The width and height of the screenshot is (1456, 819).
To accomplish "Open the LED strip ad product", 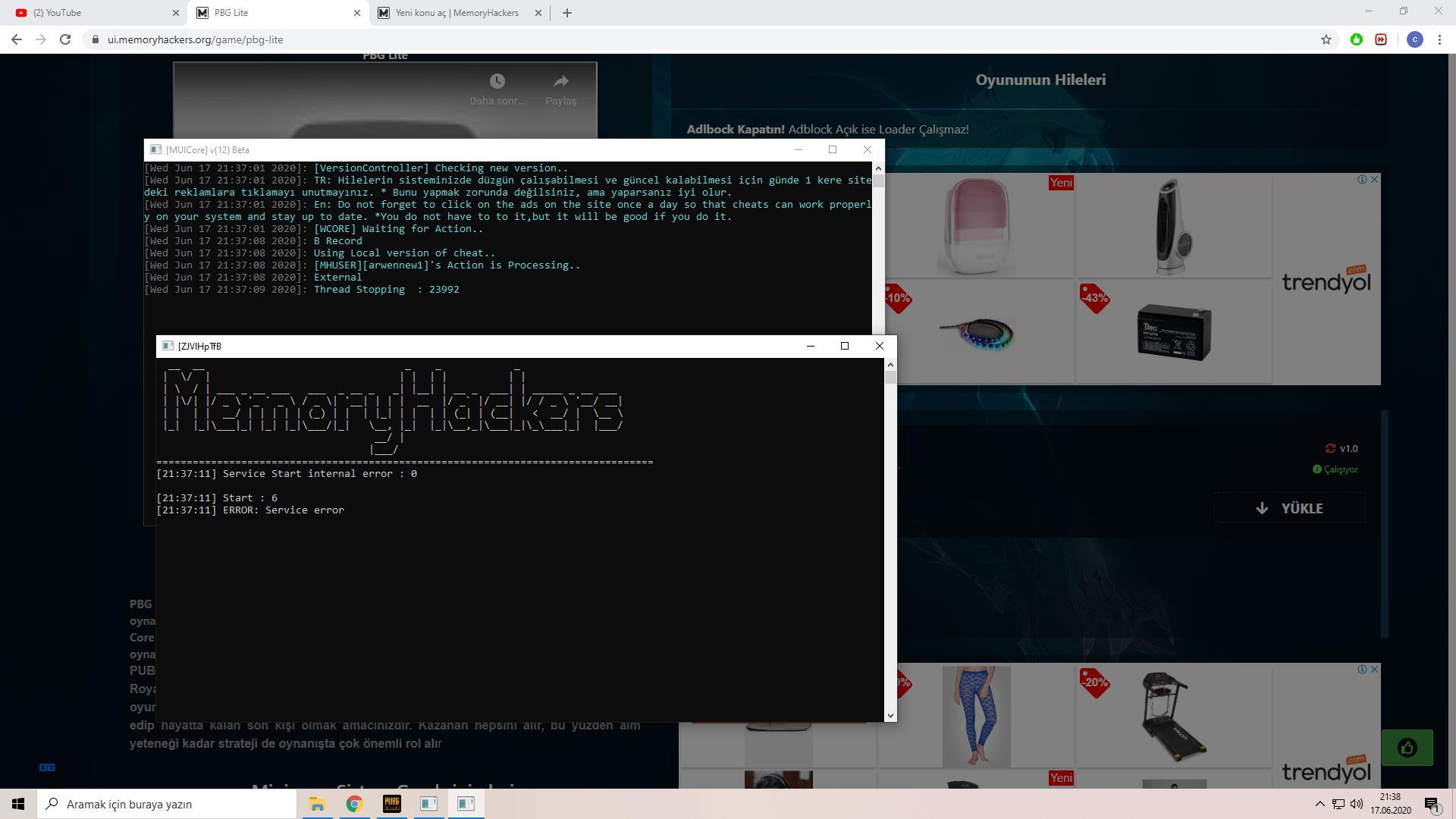I will (978, 332).
